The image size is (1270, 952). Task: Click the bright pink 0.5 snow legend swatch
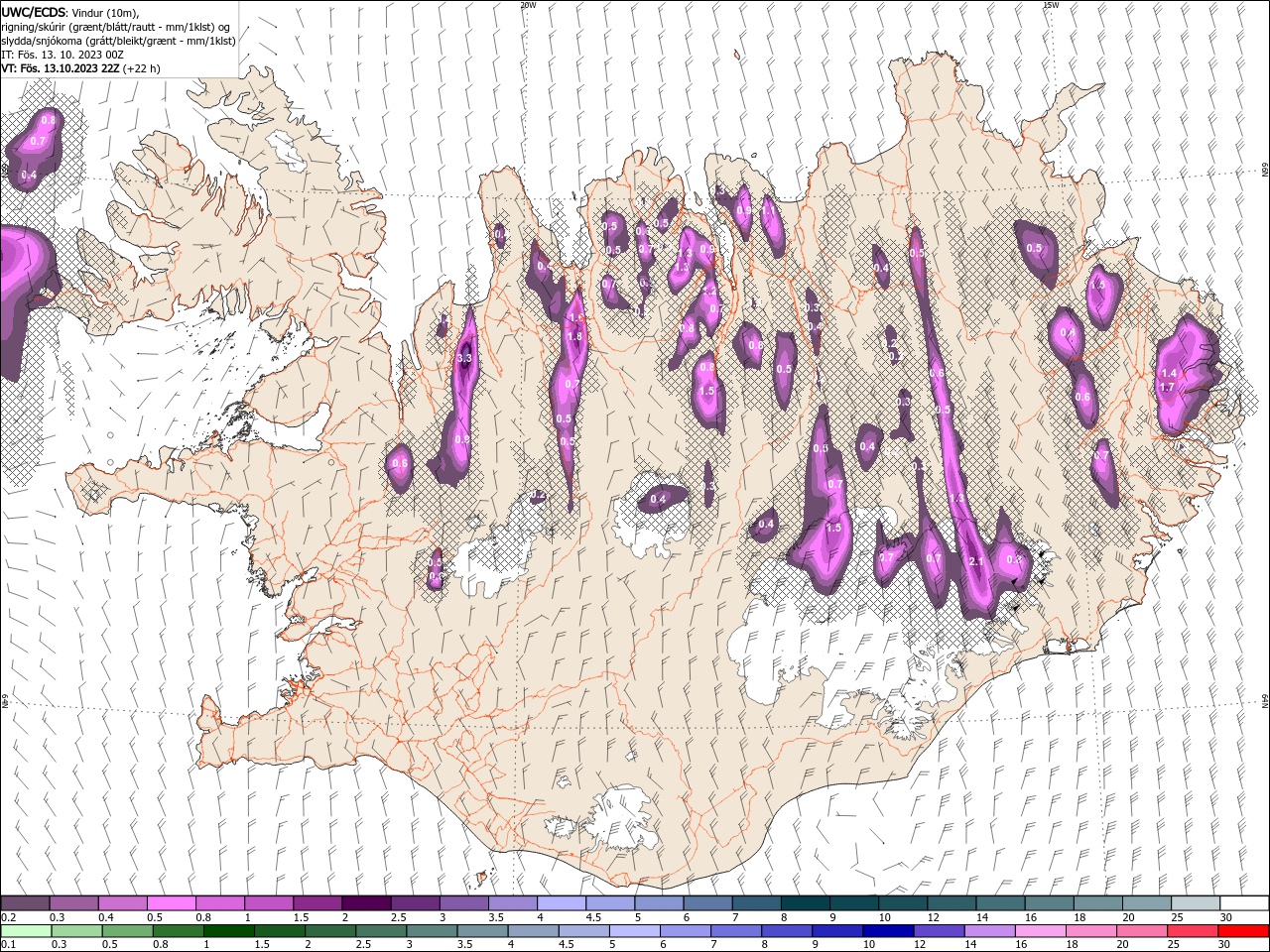172,903
